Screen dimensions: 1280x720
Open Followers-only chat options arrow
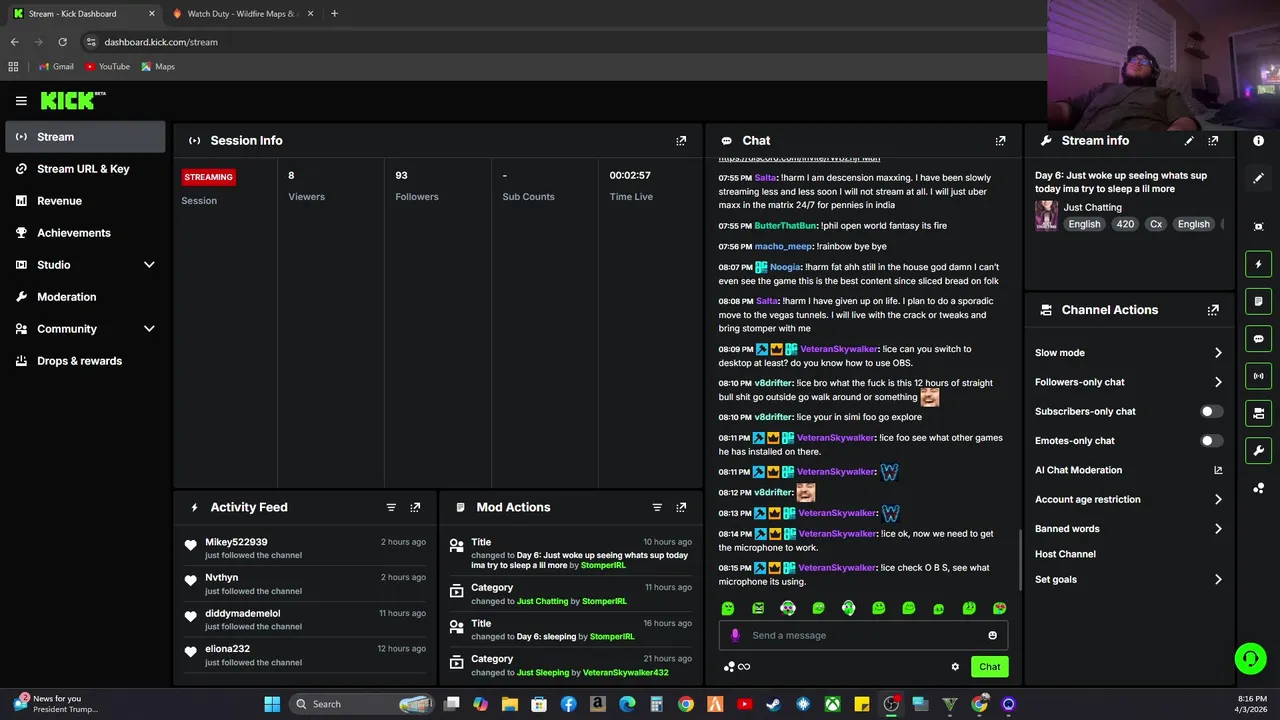click(x=1218, y=382)
